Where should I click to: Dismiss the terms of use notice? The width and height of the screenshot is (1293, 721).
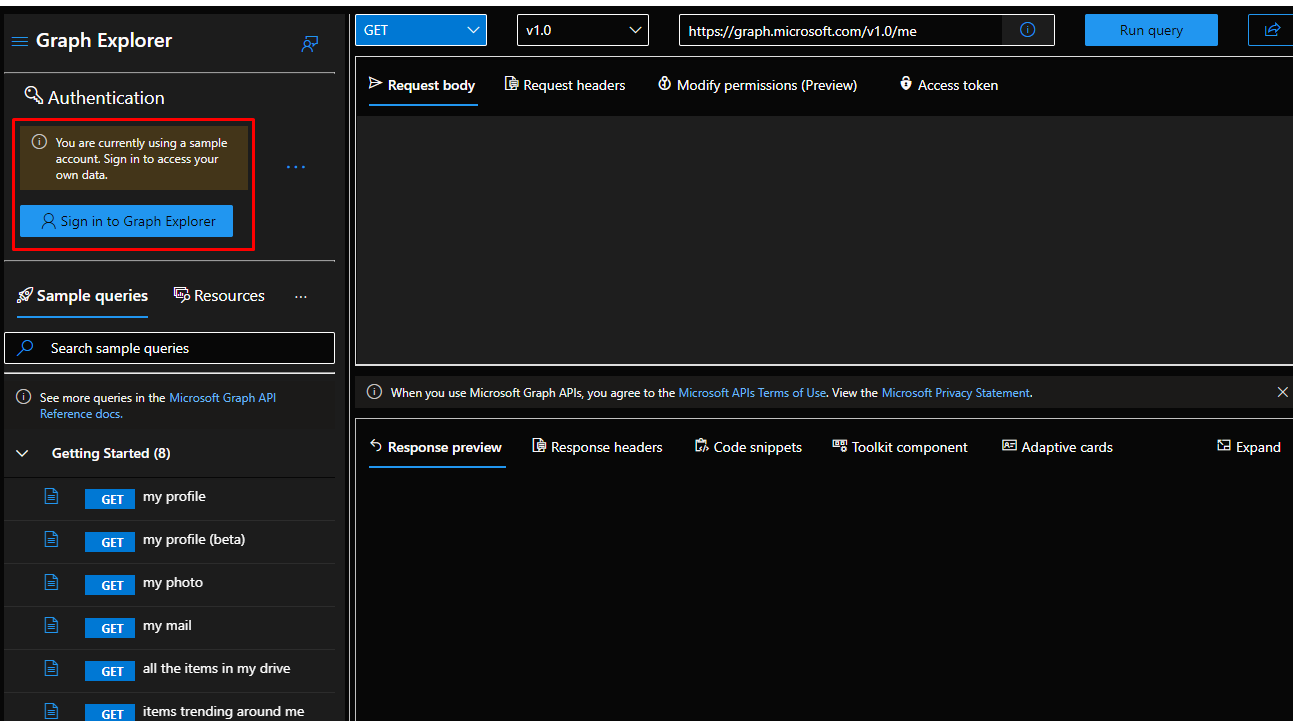(x=1282, y=392)
